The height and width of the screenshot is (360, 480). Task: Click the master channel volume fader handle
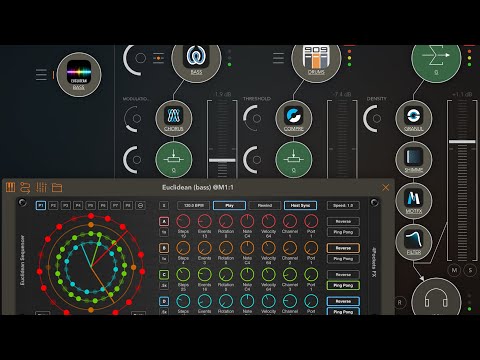462,142
